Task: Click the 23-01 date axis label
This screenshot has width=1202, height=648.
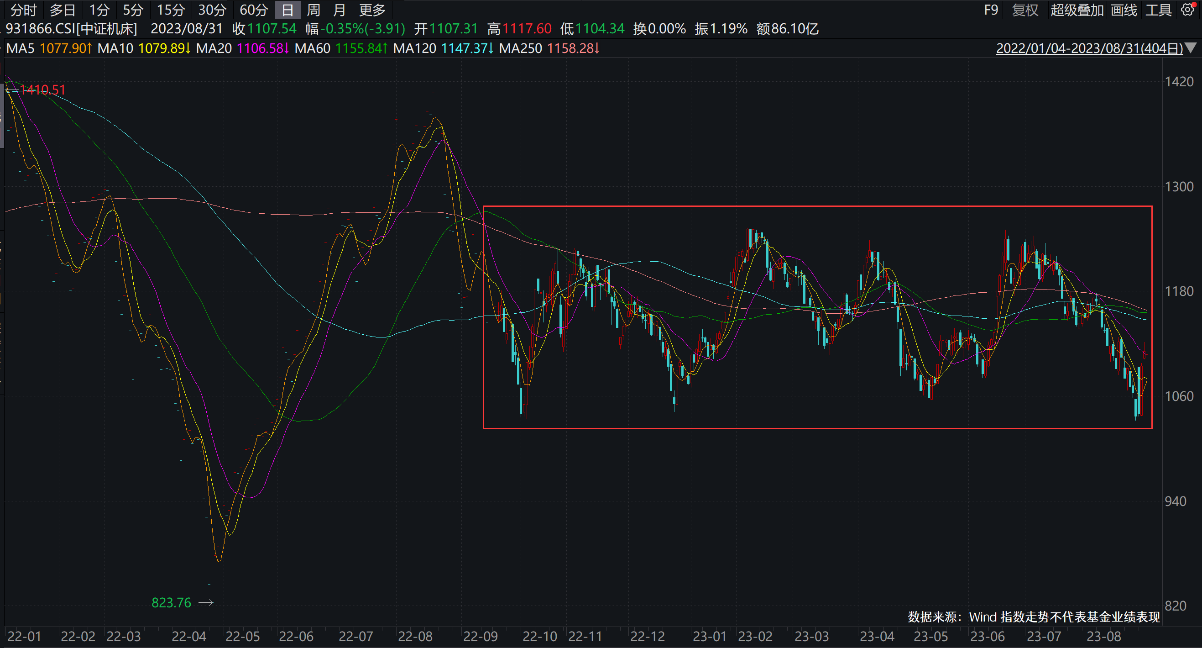Action: 710,636
